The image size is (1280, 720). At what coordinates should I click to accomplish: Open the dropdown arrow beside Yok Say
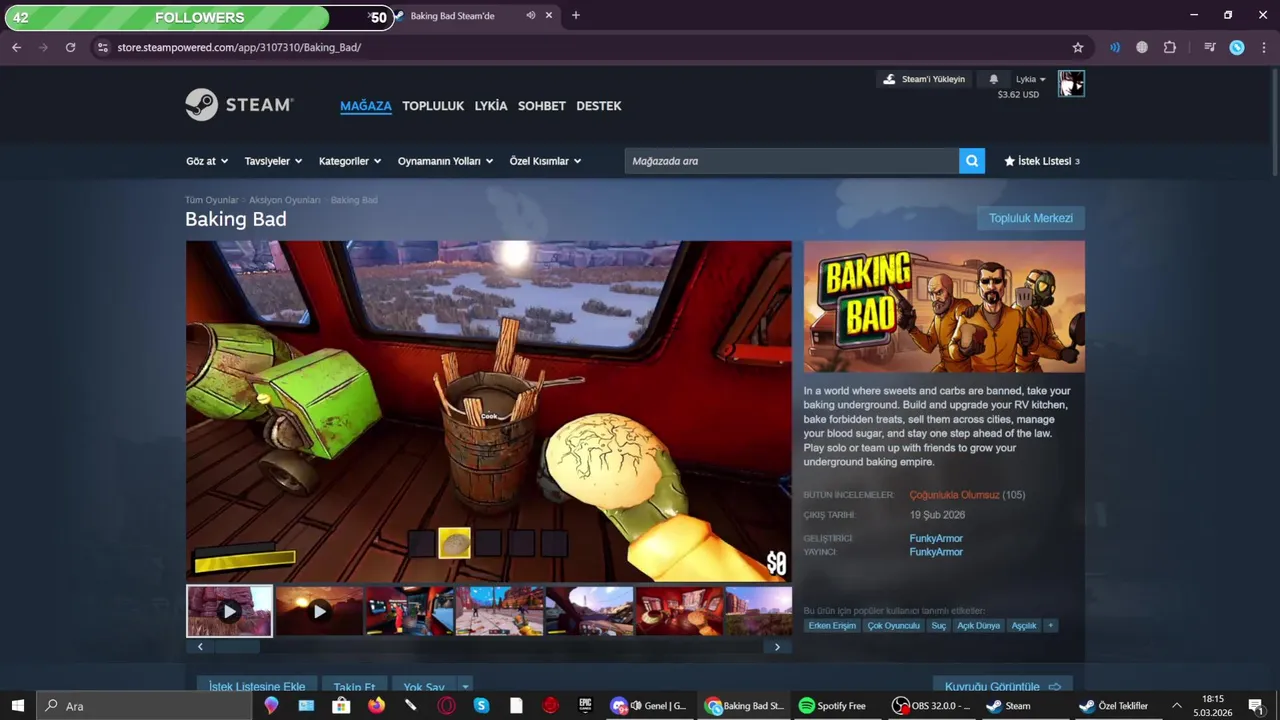tap(465, 687)
